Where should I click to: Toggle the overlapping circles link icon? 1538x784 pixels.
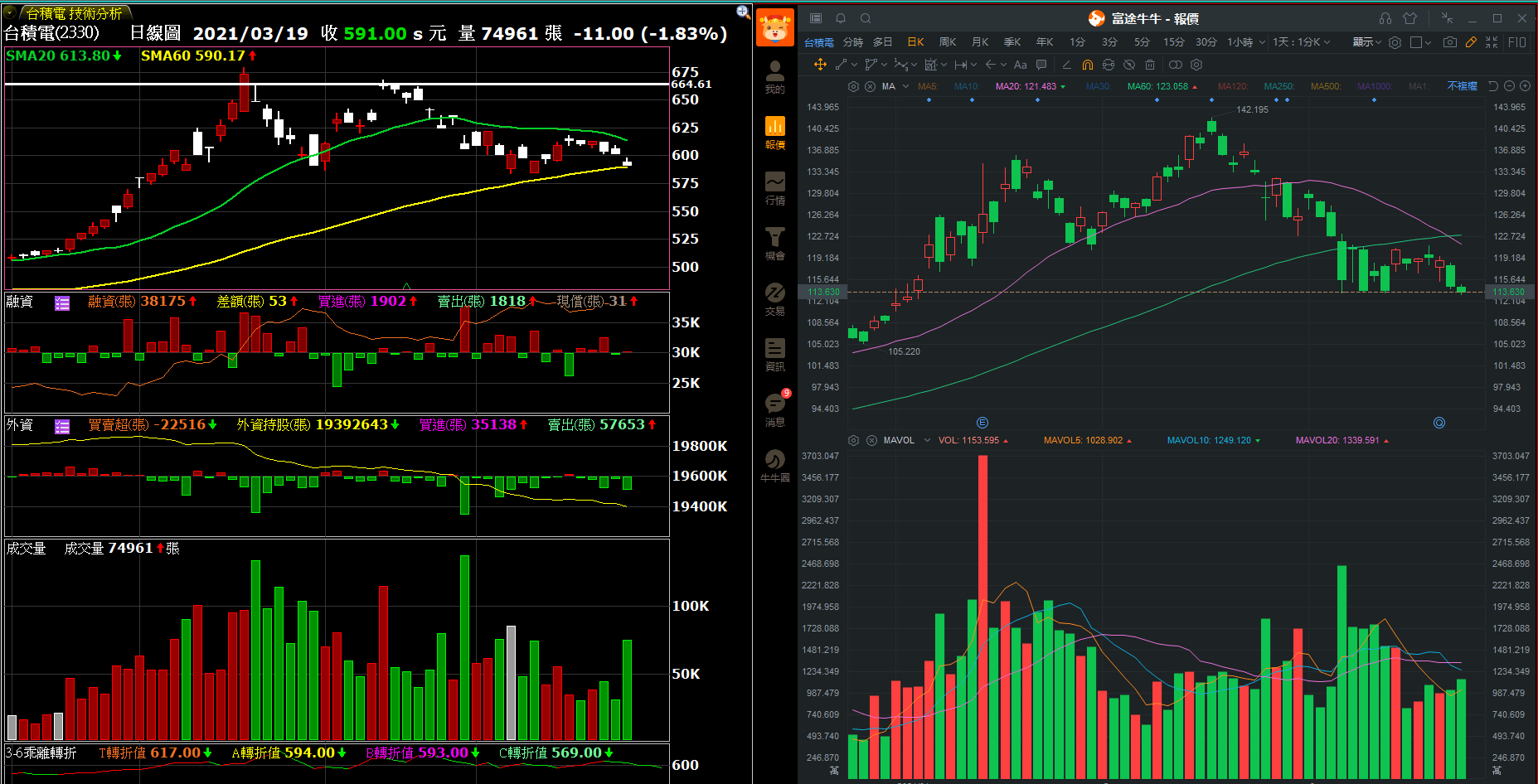point(1176,65)
